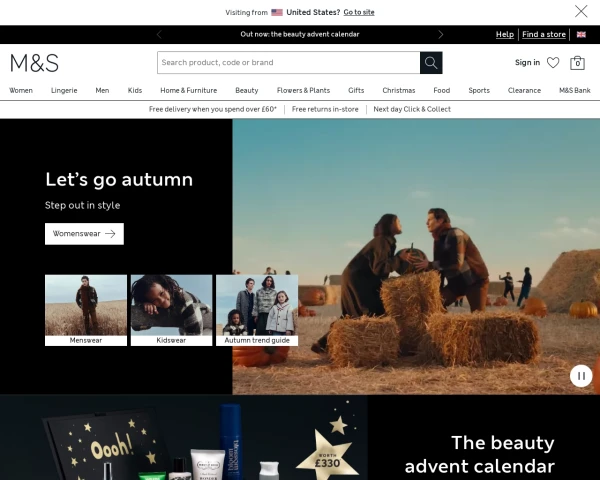
Task: Open the shopping bag icon
Action: click(x=577, y=63)
